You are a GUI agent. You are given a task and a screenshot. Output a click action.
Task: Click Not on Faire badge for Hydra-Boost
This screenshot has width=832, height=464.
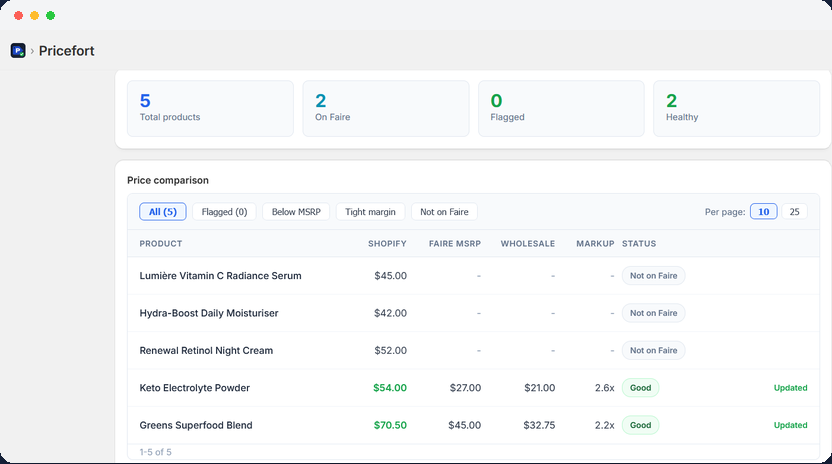click(653, 313)
